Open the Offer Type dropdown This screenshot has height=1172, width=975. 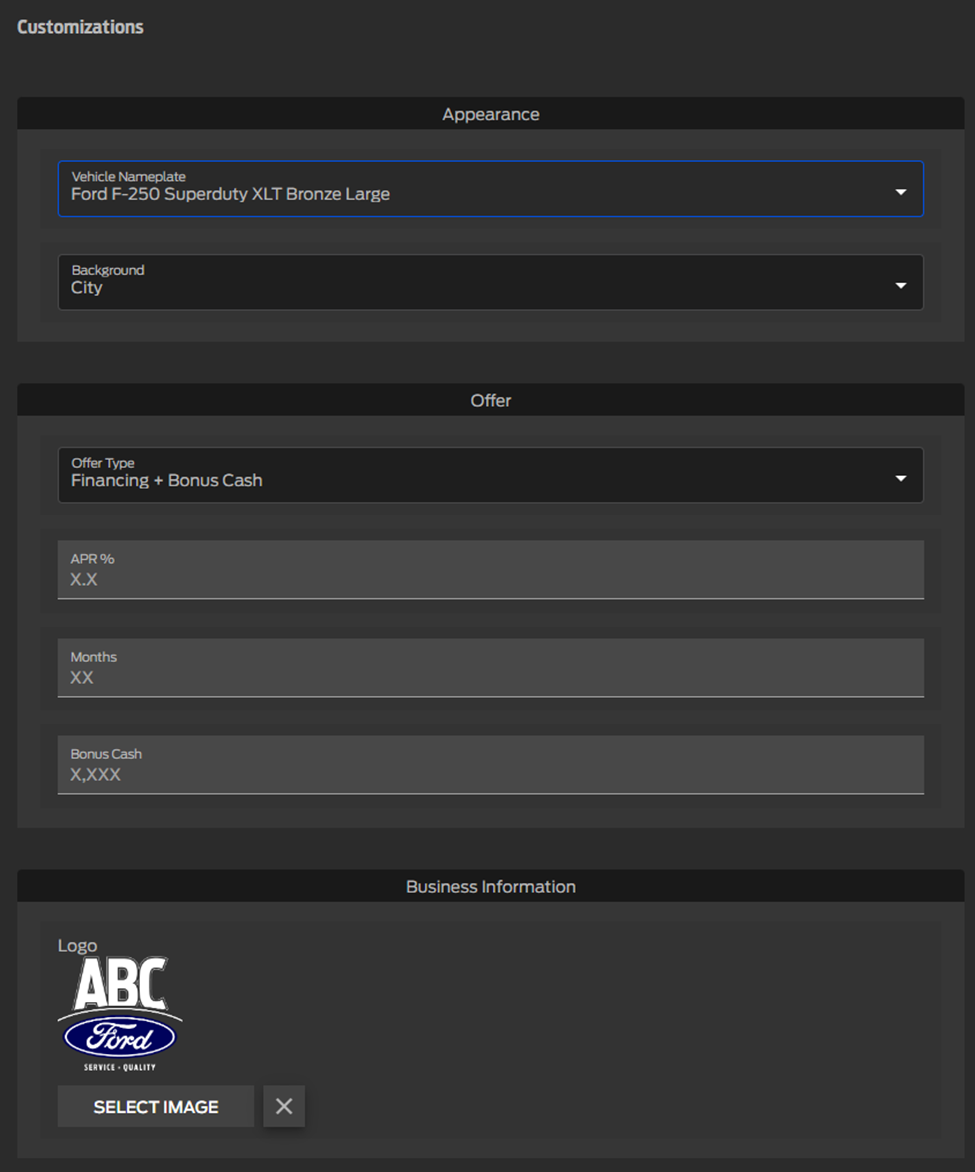point(490,475)
